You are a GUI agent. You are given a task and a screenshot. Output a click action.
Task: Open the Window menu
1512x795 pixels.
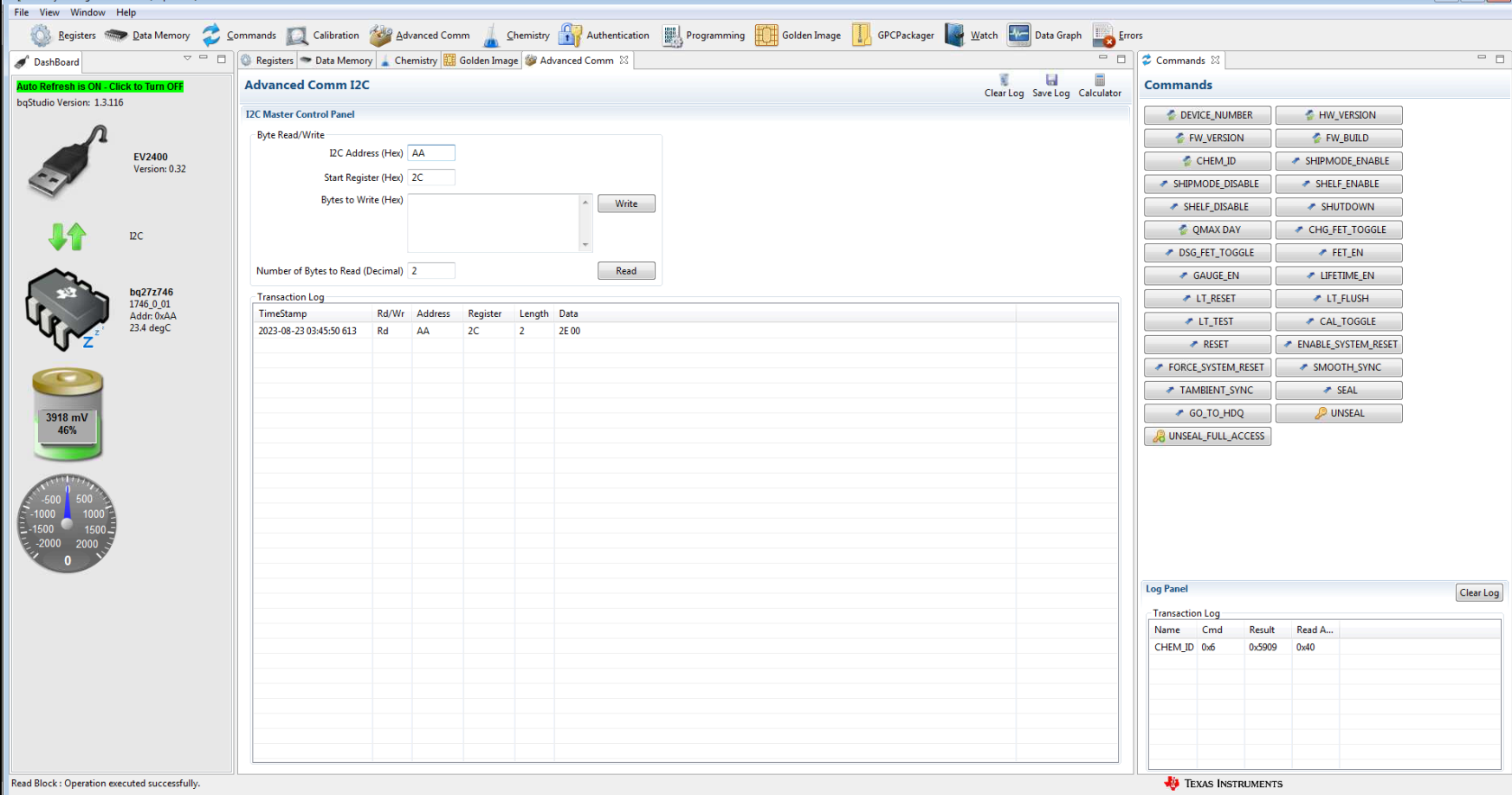coord(87,12)
